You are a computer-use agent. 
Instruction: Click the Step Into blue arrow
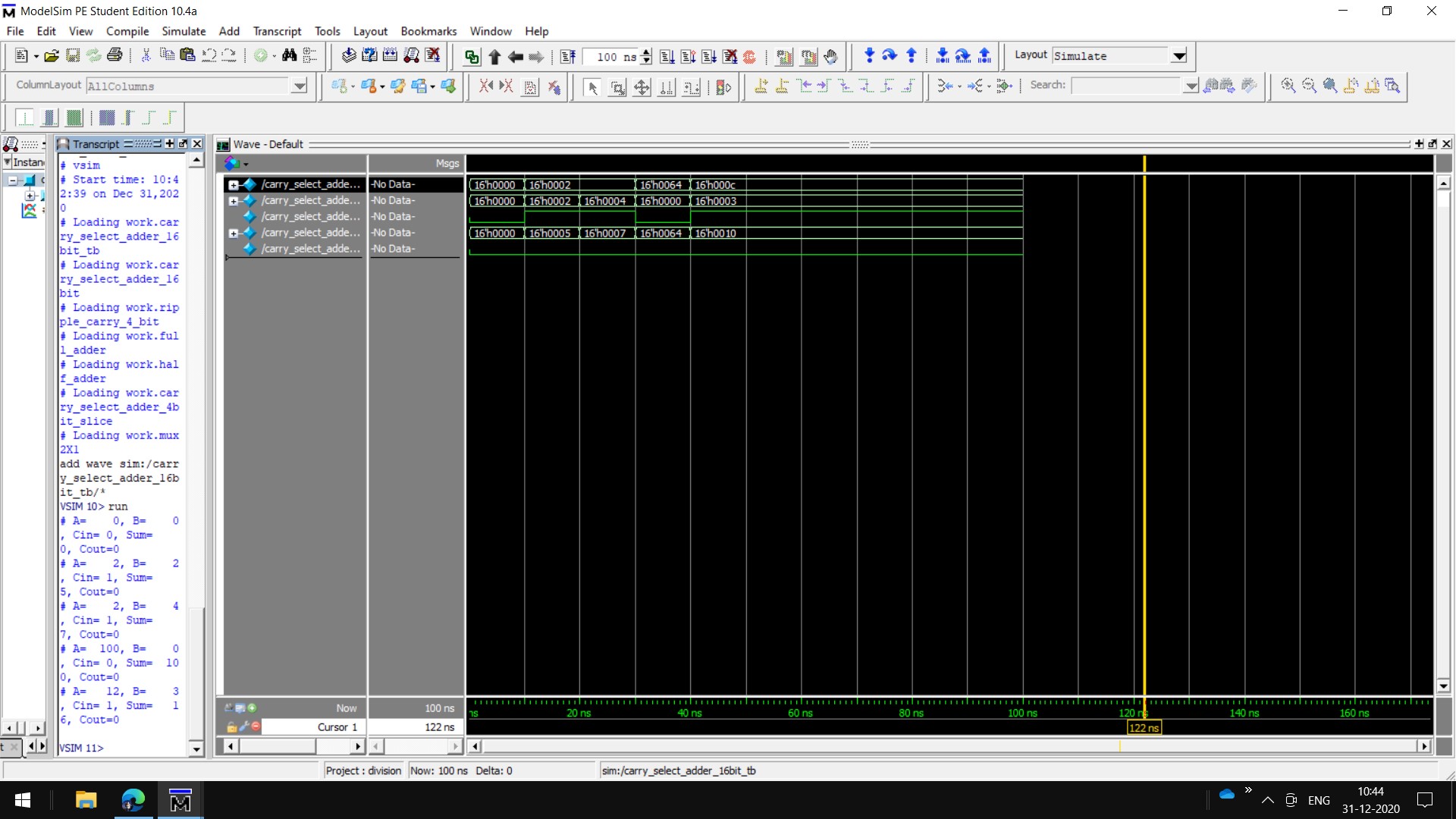tap(869, 56)
